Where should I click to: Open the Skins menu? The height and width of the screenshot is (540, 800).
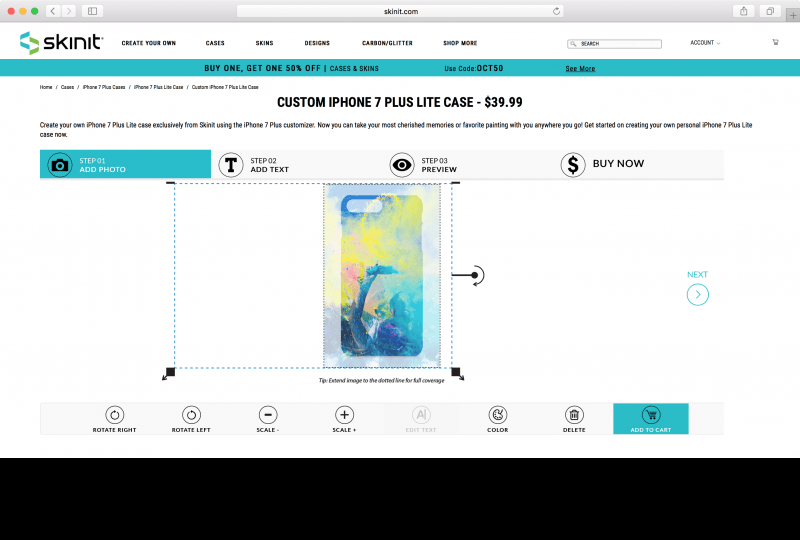click(x=264, y=43)
